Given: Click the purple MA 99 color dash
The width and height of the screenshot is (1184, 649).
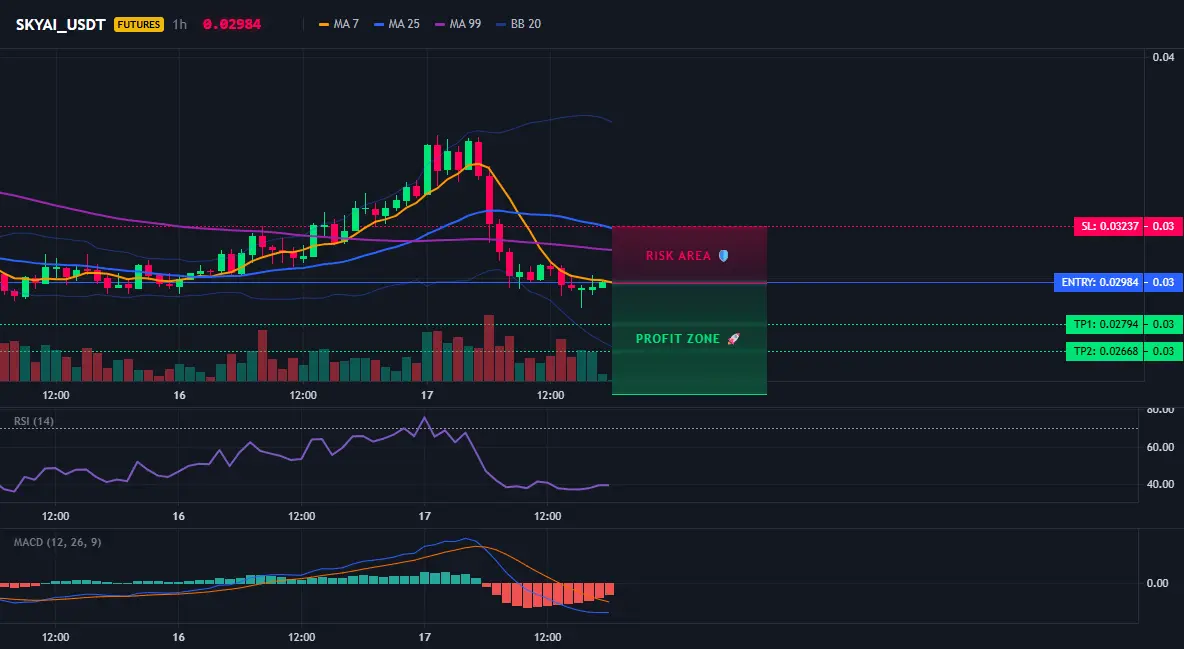Looking at the screenshot, I should click(440, 24).
